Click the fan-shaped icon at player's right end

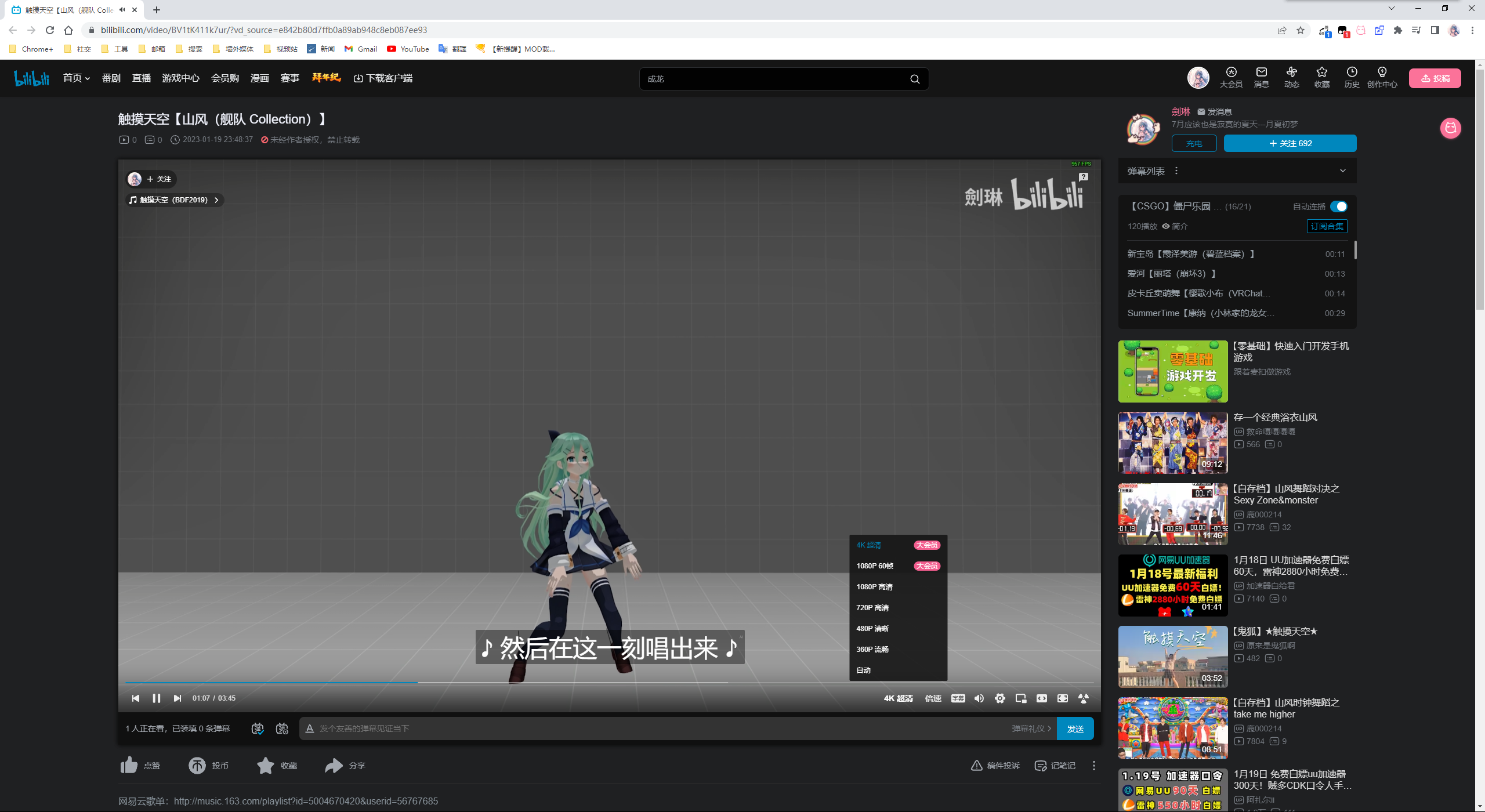tap(1084, 698)
